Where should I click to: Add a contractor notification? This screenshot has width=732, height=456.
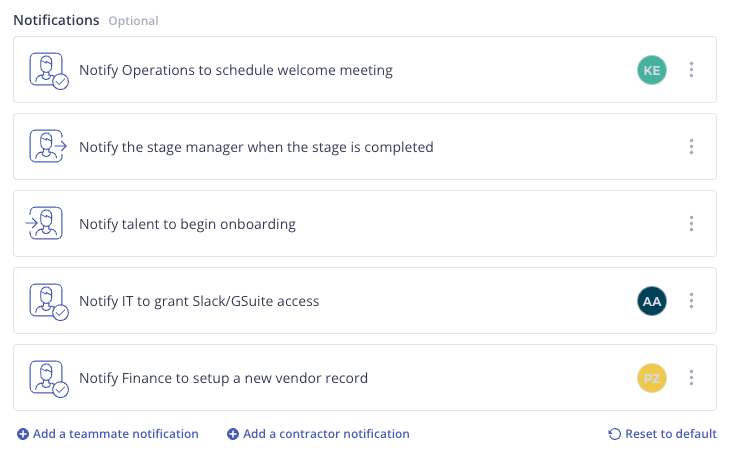click(318, 434)
